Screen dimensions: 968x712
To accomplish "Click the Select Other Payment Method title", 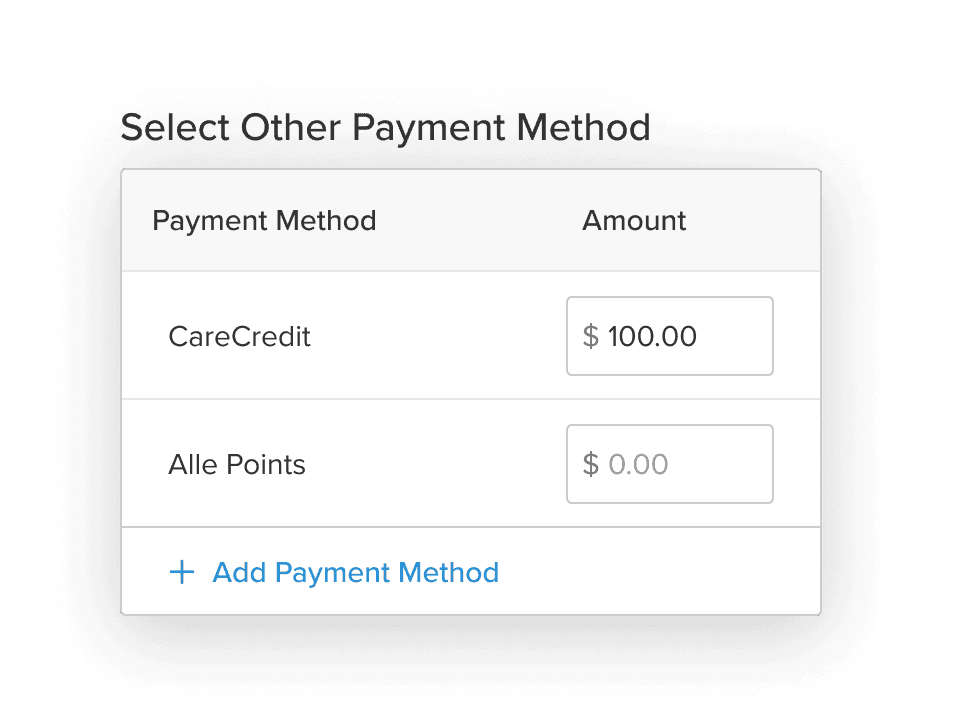I will (387, 128).
